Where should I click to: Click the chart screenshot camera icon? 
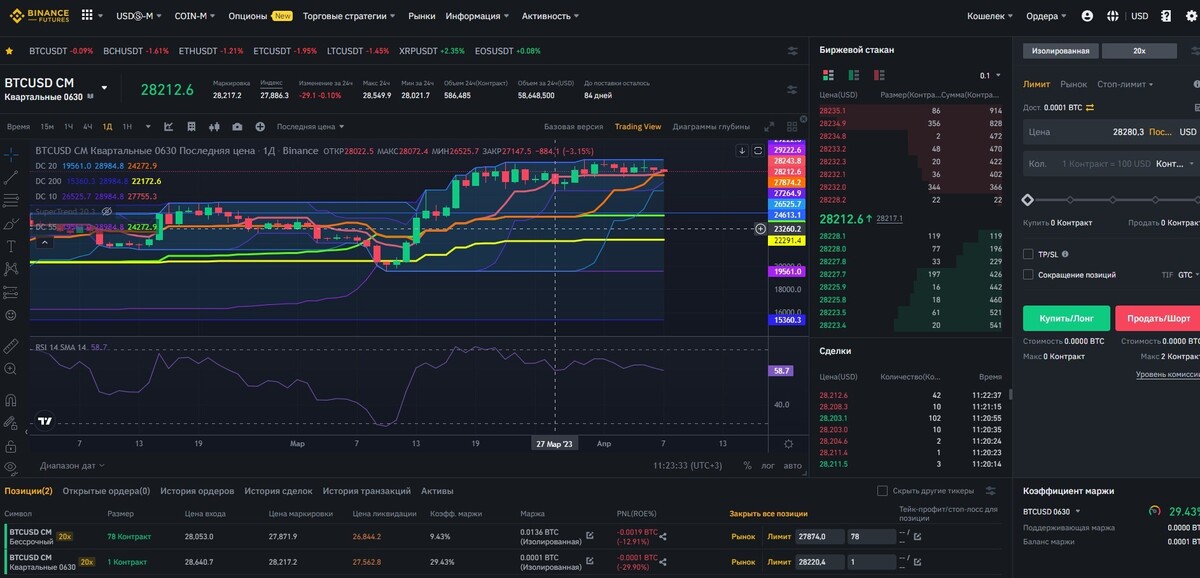tap(237, 127)
